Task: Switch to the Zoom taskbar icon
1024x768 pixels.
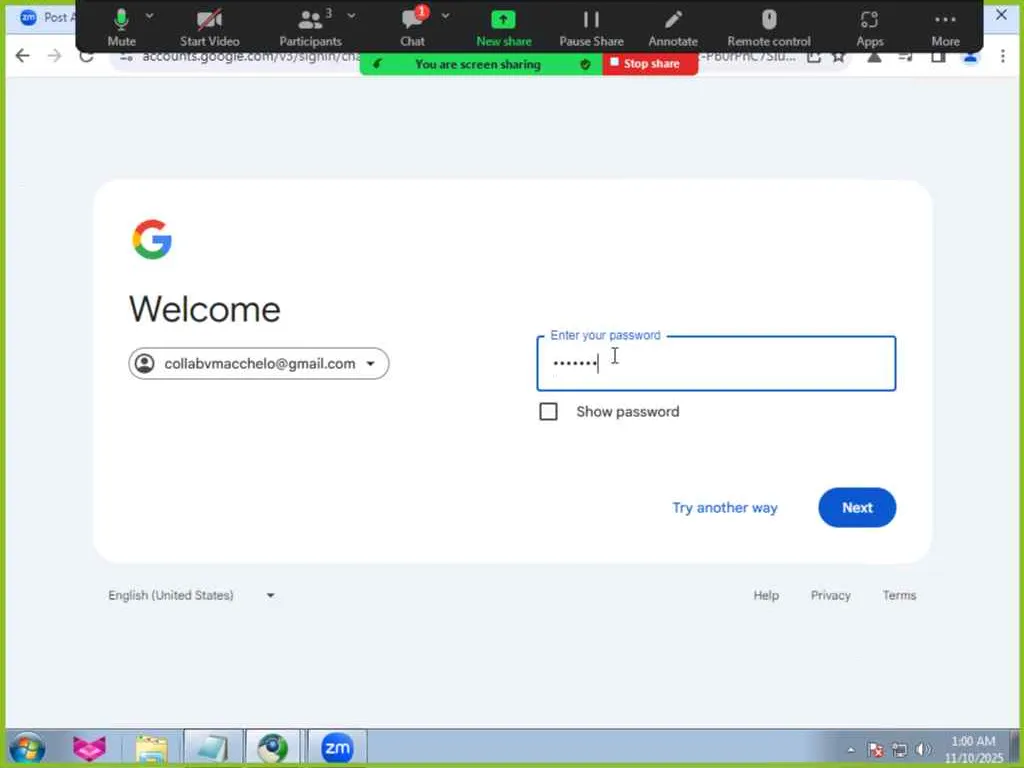Action: click(337, 748)
